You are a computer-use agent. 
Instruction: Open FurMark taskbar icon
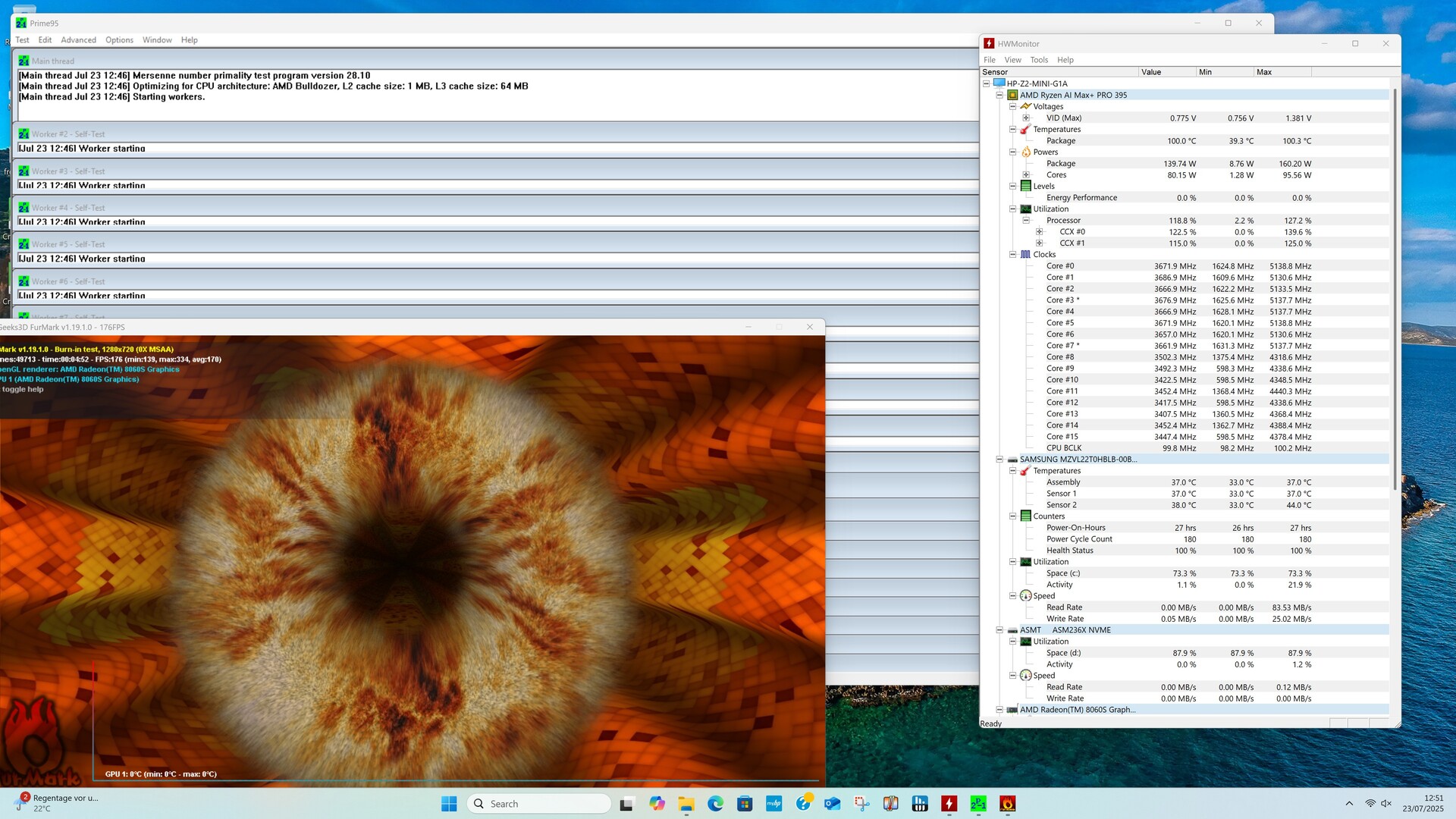tap(1007, 804)
